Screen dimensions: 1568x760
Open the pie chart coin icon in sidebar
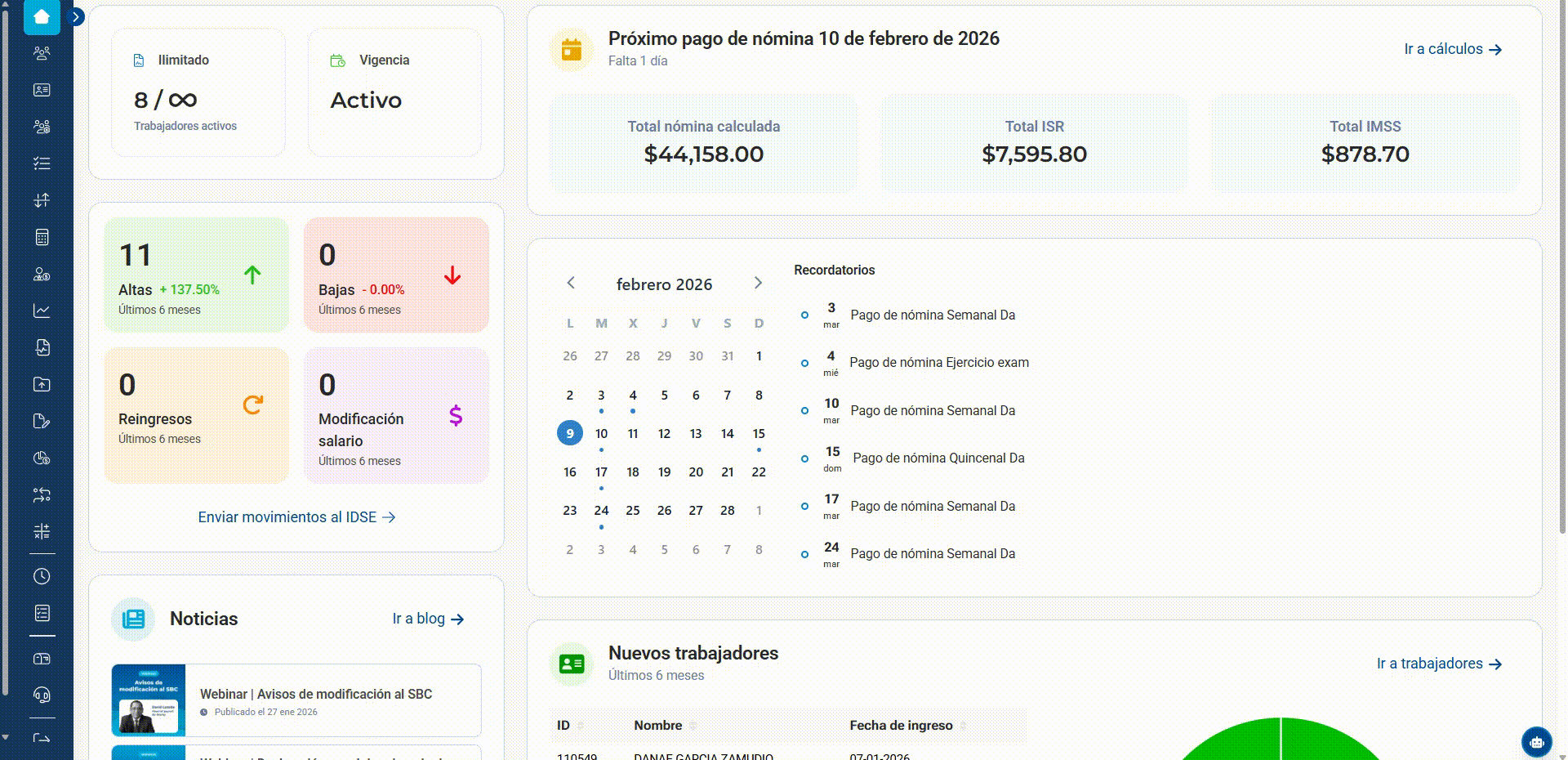[42, 458]
